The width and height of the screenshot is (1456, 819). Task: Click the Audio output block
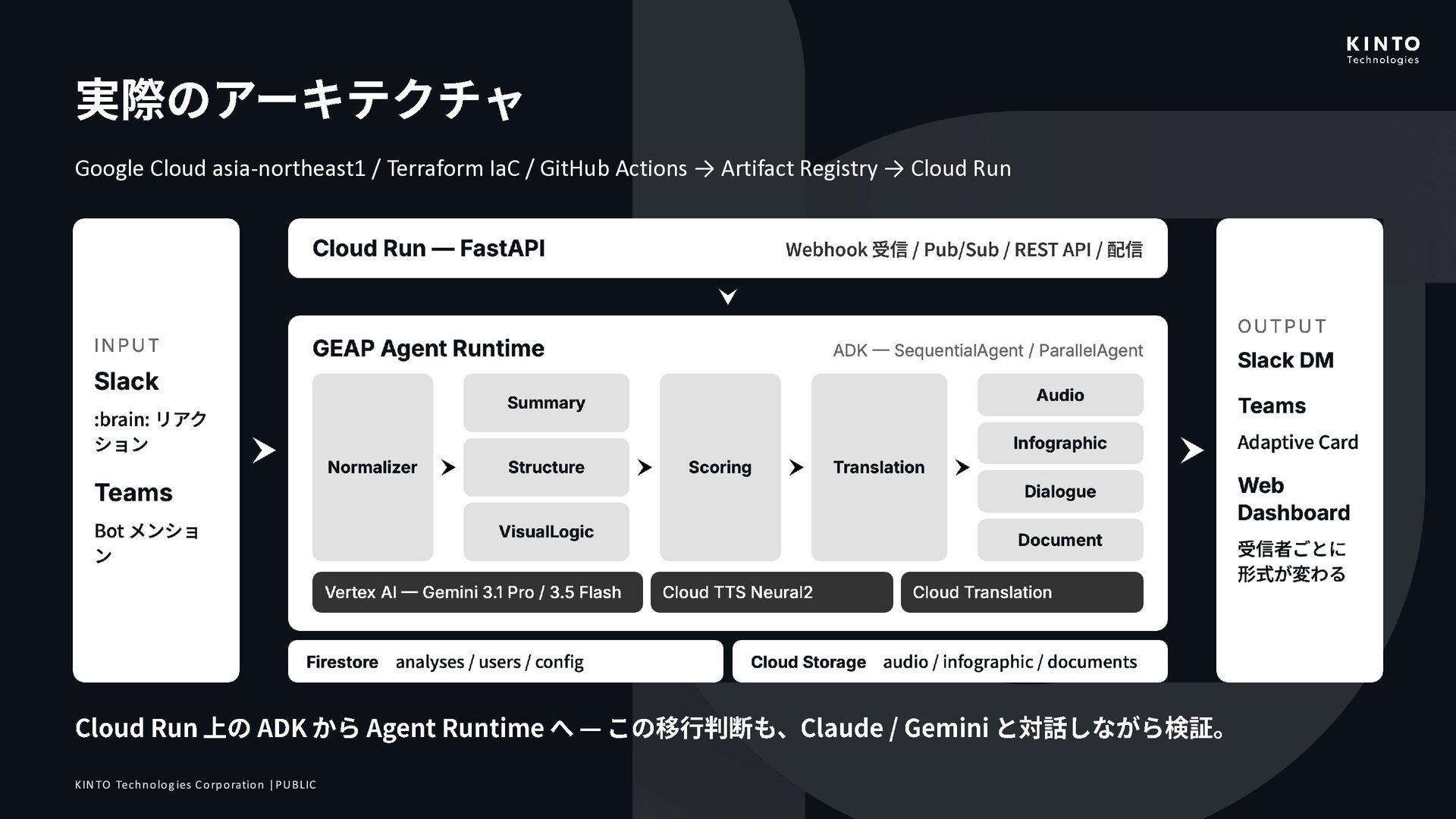pyautogui.click(x=1060, y=394)
